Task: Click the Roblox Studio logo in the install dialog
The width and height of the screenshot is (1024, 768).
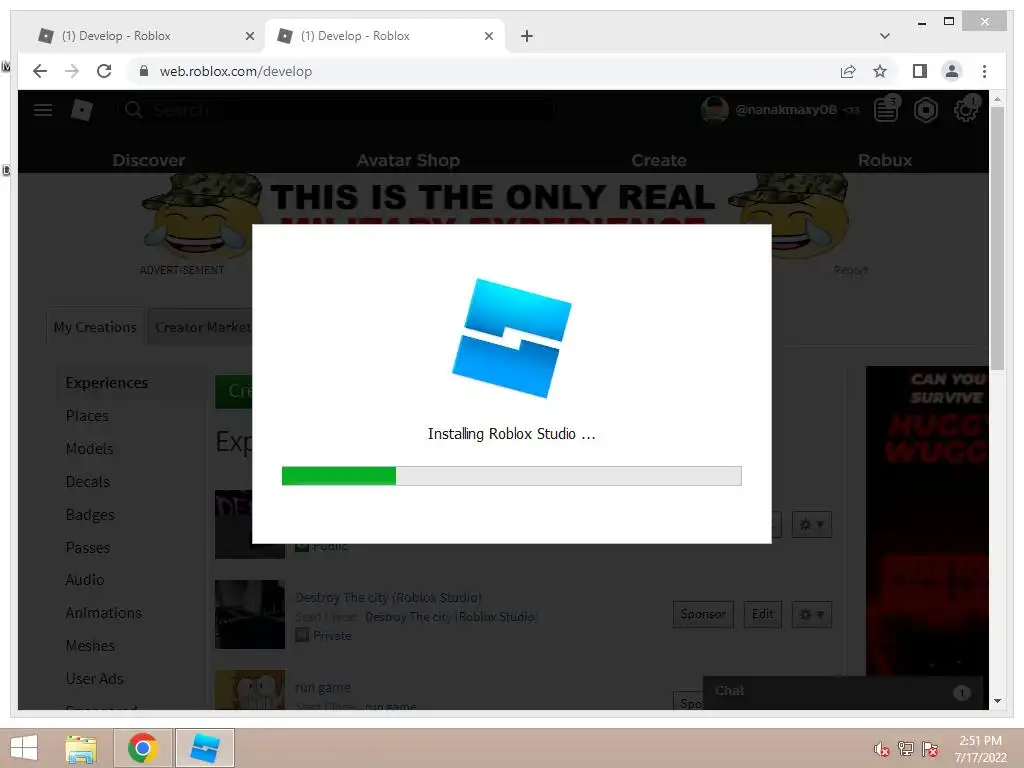Action: (x=511, y=338)
